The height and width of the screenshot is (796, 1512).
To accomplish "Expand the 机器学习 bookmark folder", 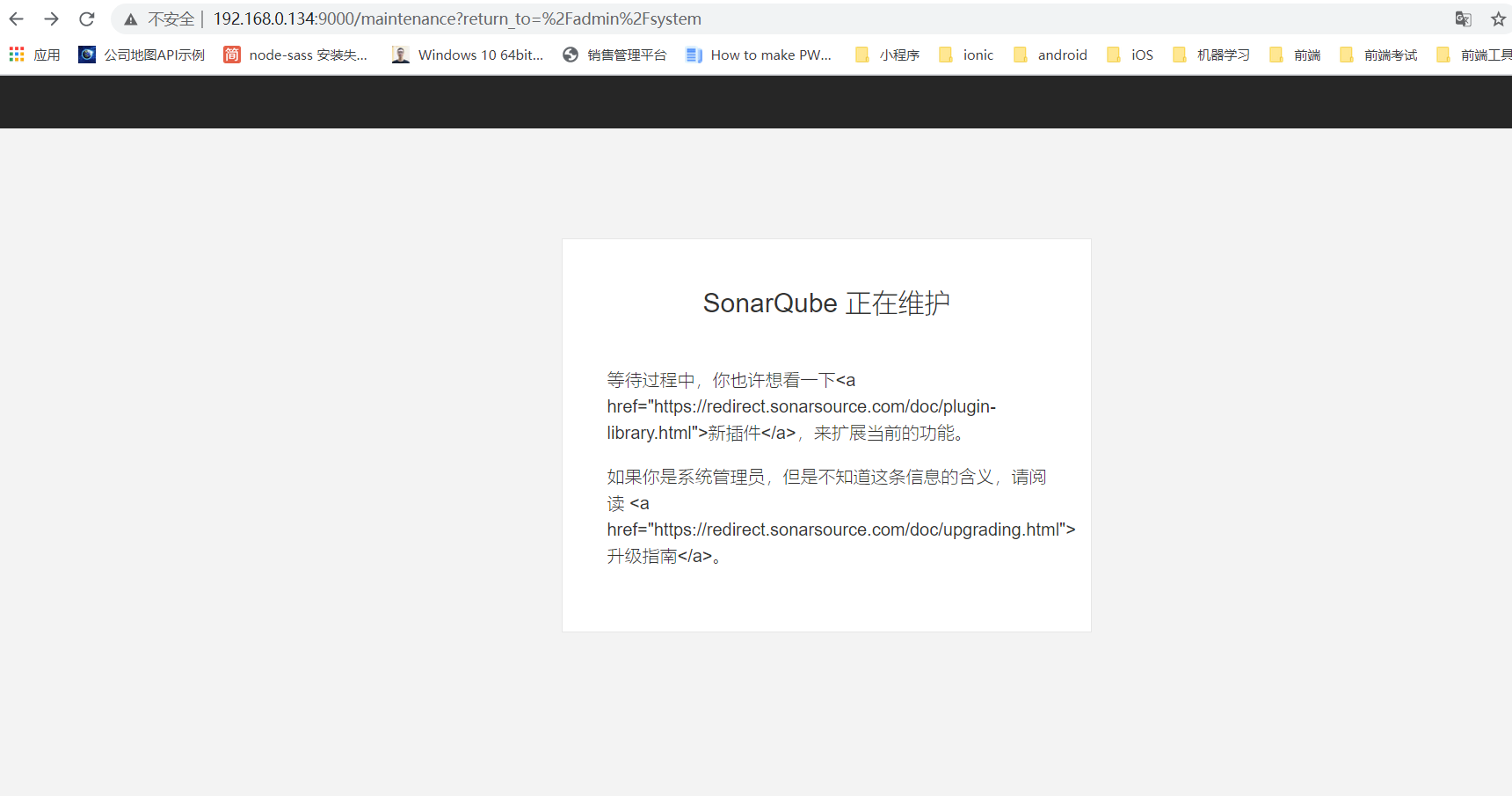I will pyautogui.click(x=1211, y=55).
